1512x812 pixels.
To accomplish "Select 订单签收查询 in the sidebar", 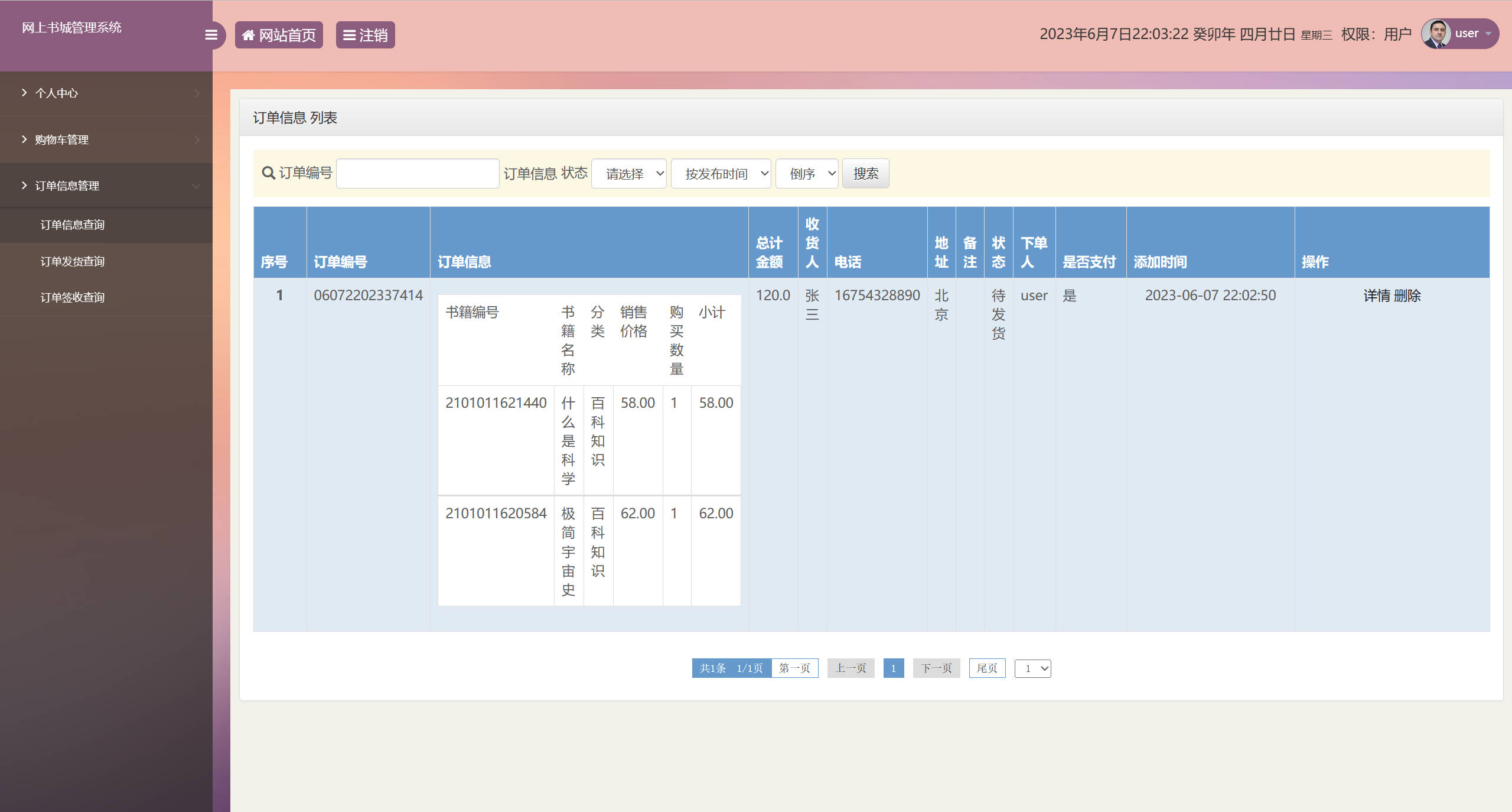I will tap(72, 297).
